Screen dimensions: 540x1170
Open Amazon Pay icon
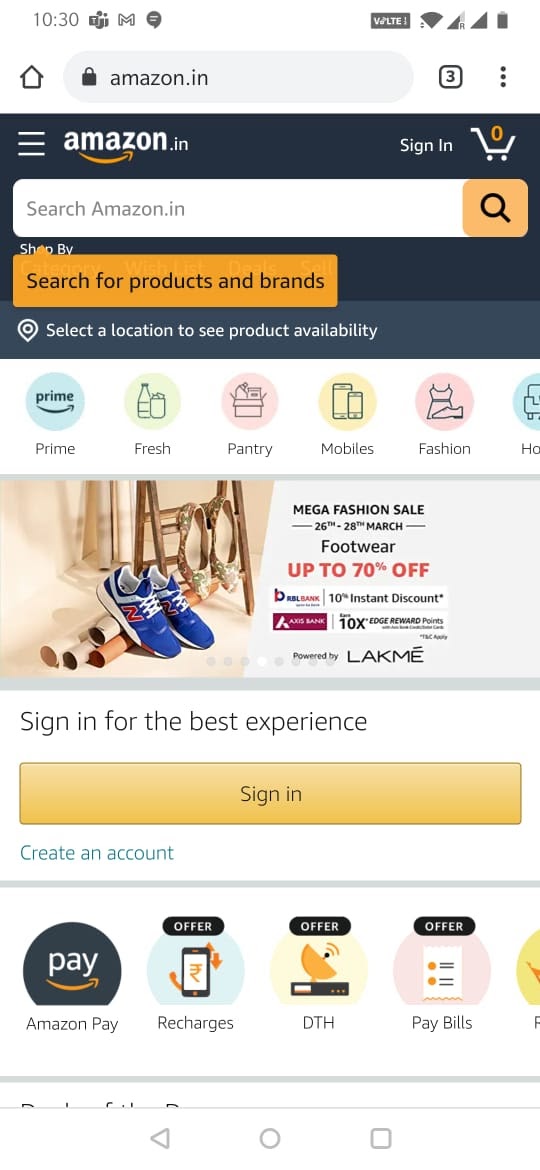[x=72, y=964]
